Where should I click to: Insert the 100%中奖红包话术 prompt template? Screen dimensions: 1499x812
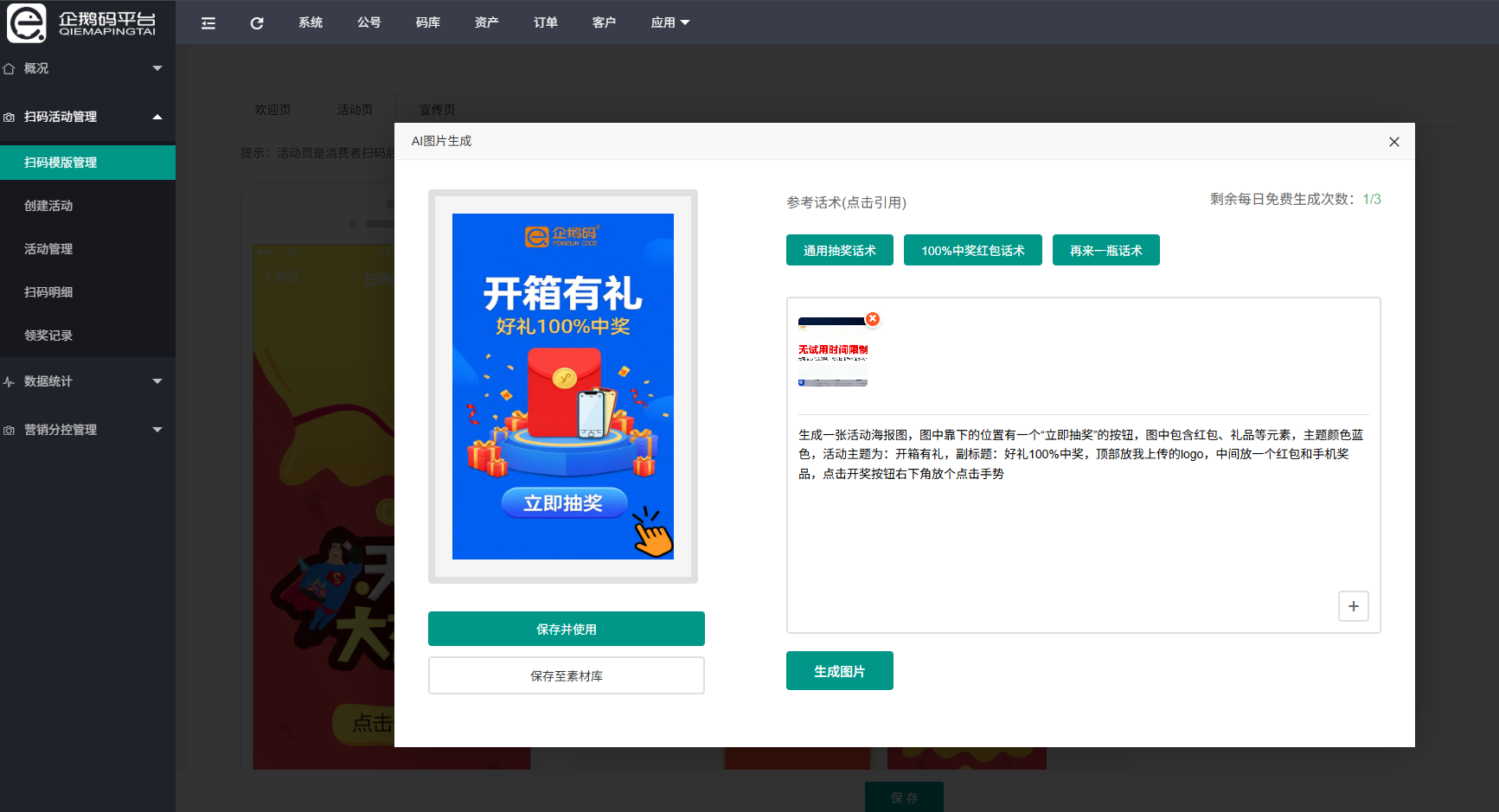pos(972,251)
